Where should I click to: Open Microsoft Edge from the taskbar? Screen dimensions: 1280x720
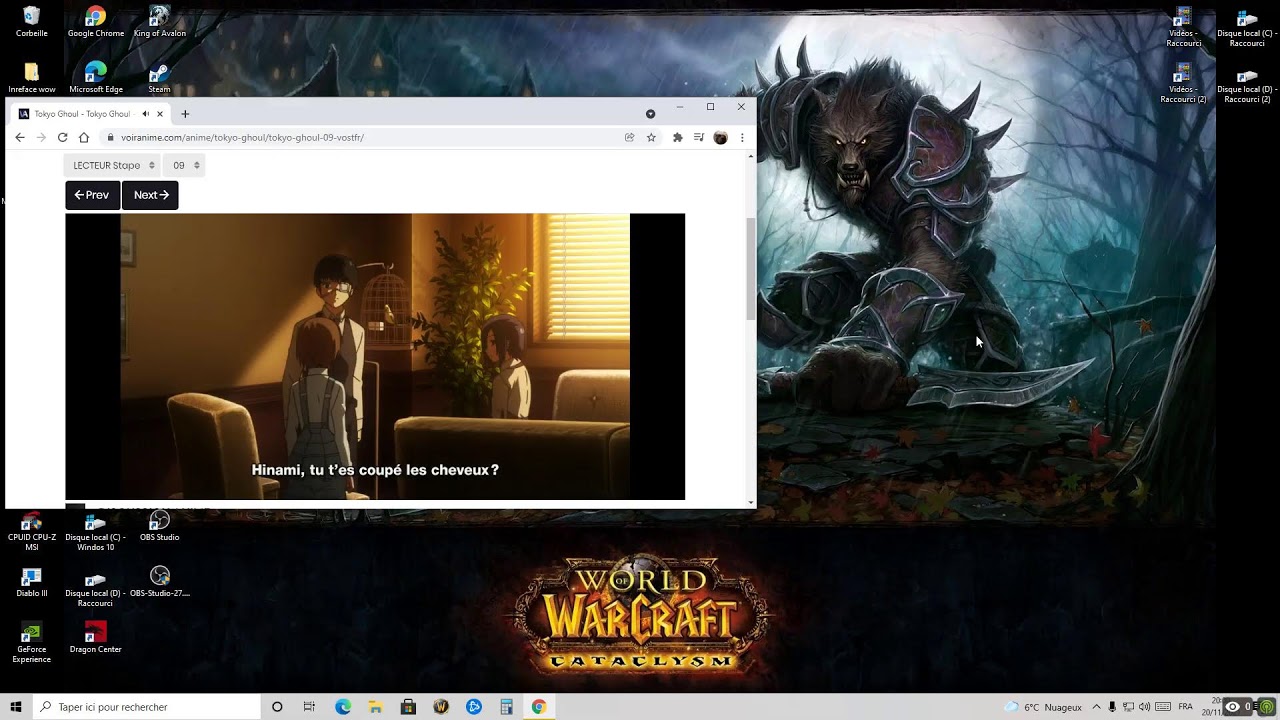click(343, 707)
